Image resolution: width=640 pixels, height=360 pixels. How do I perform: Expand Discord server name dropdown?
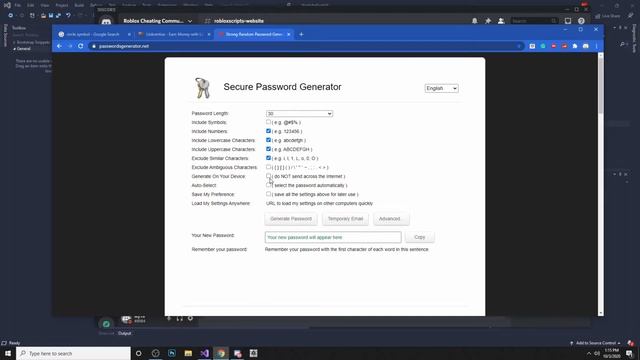[190, 21]
